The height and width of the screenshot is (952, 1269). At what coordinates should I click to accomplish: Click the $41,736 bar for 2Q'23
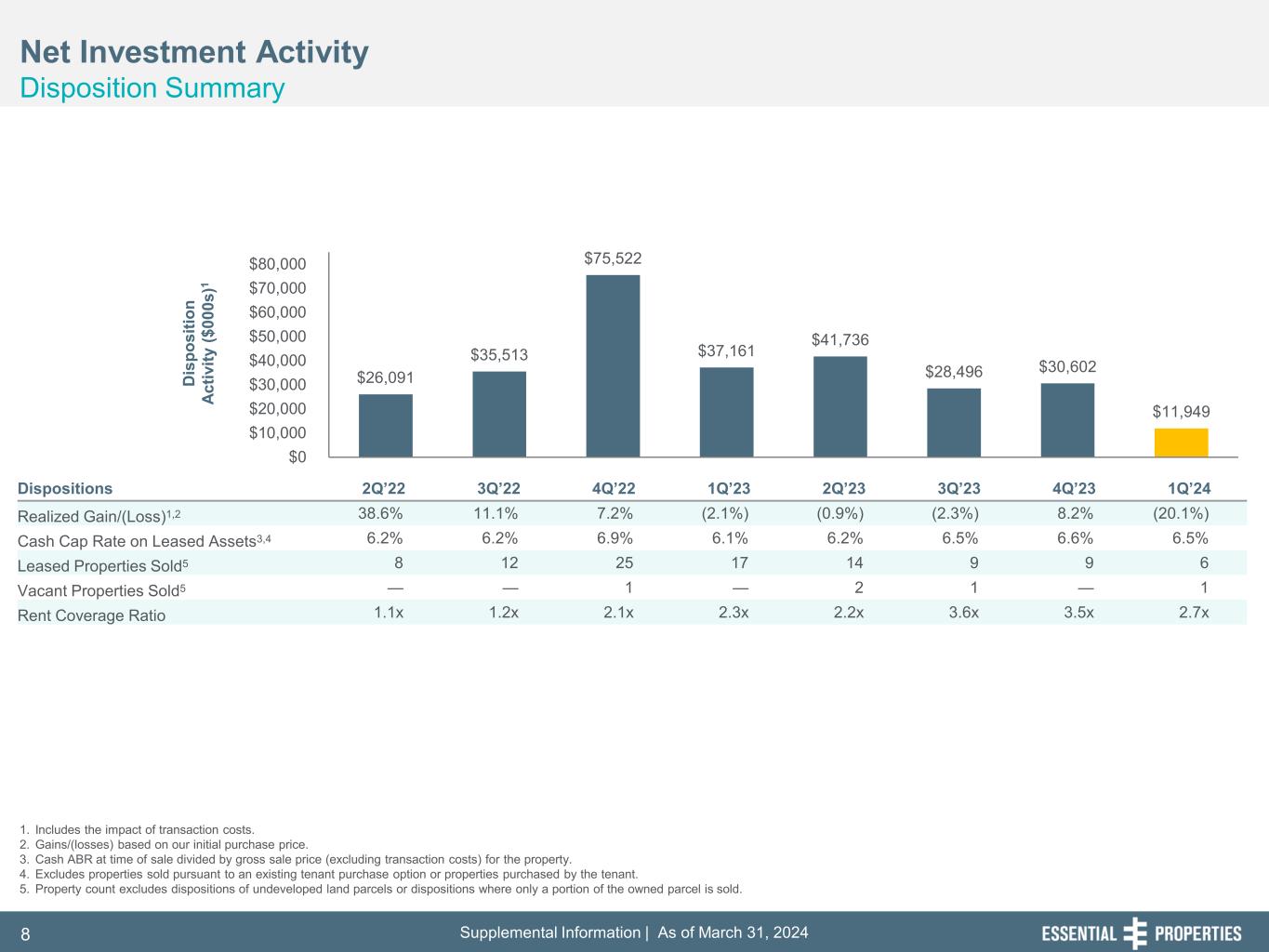839,406
